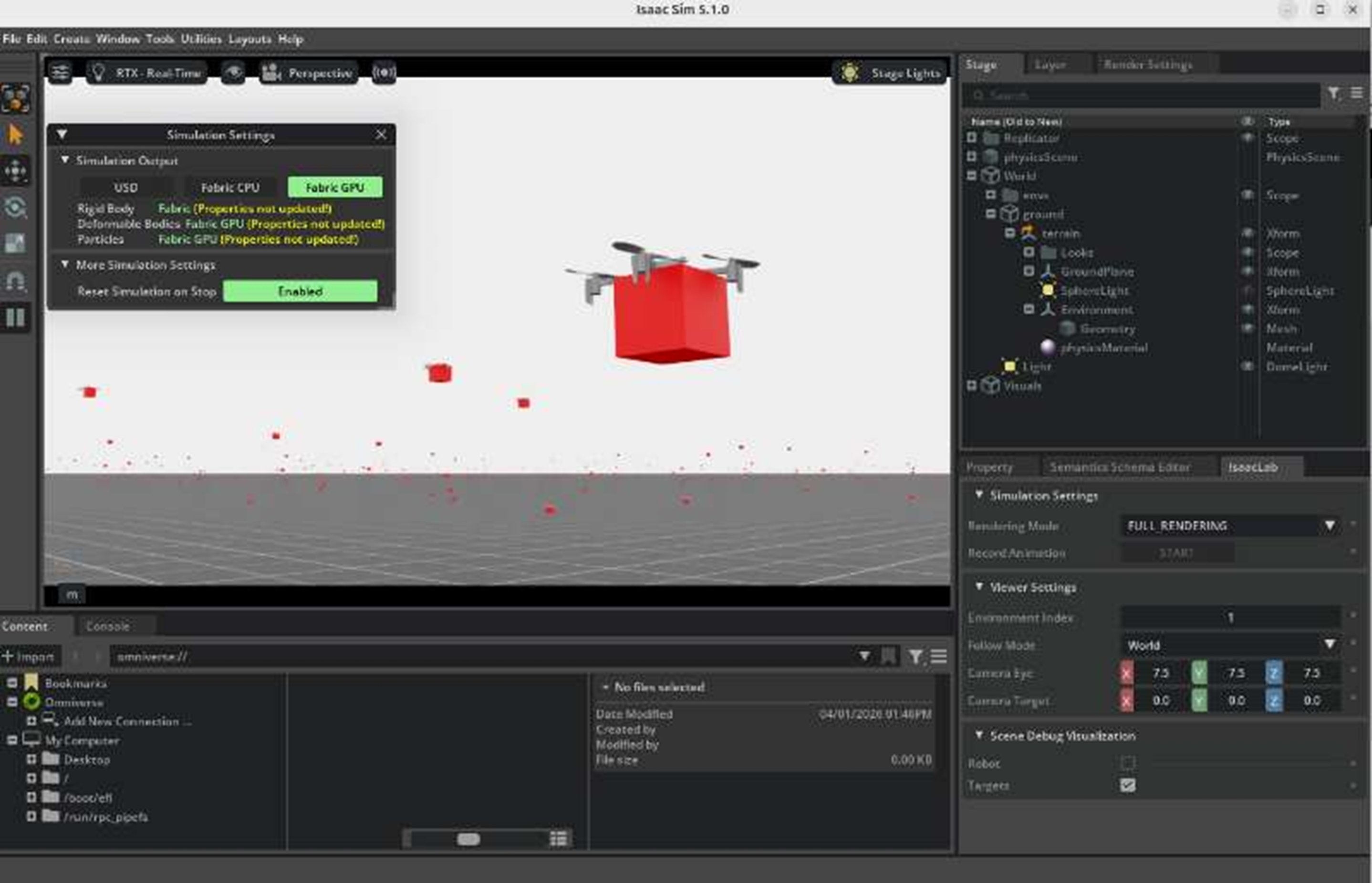1372x883 pixels.
Task: Select Fabric GPU simulation output
Action: click(x=335, y=187)
